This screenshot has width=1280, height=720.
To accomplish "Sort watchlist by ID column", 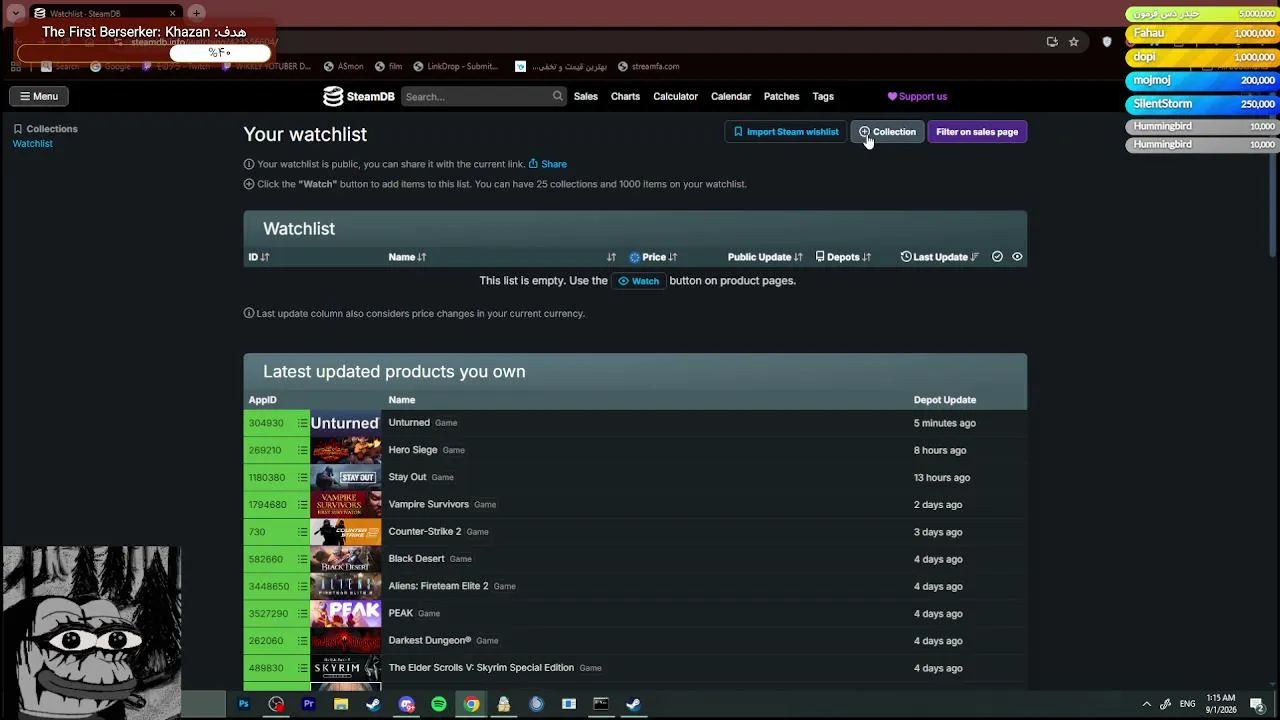I will (x=258, y=257).
